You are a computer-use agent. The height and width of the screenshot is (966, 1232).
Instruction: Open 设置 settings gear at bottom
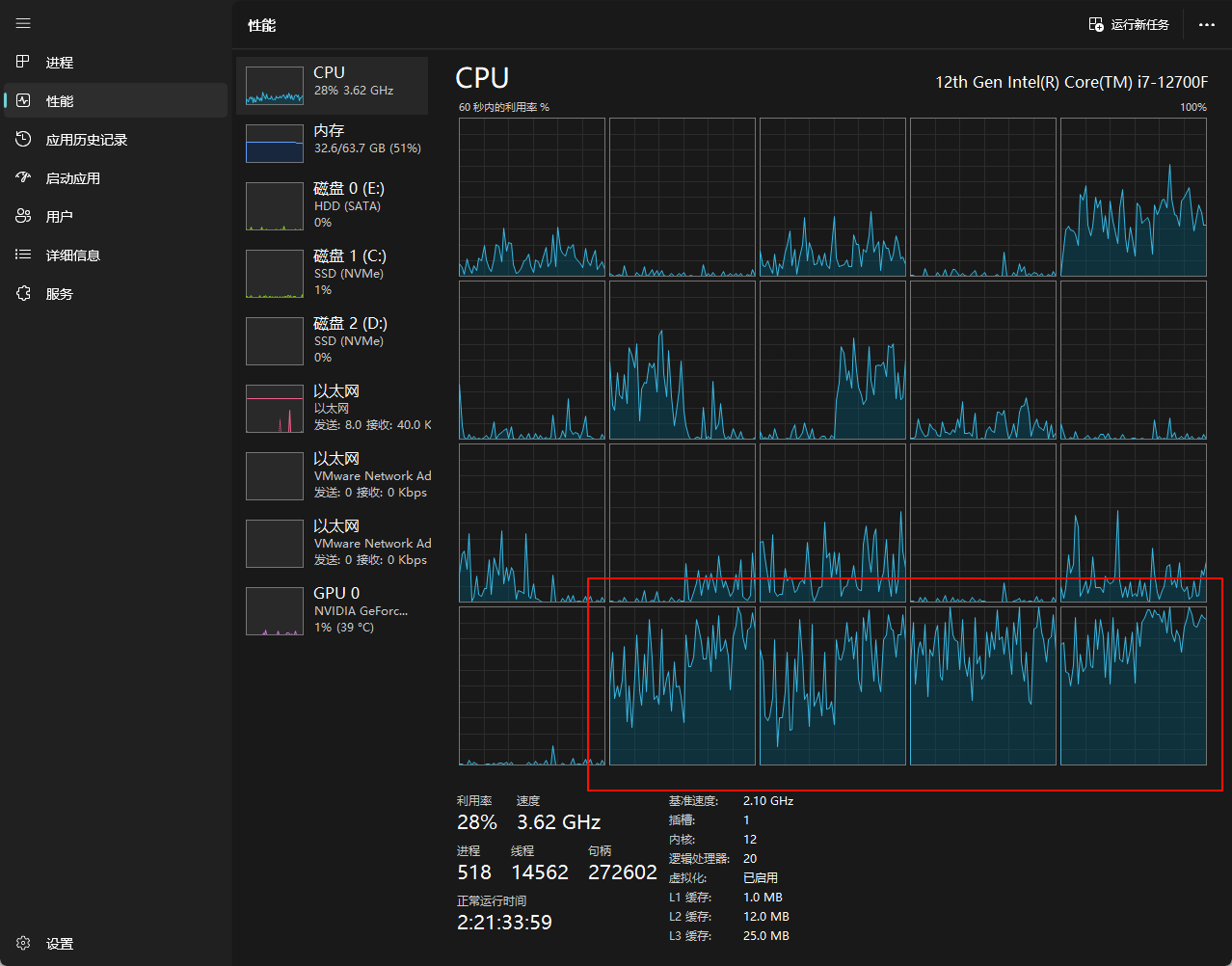pyautogui.click(x=23, y=943)
